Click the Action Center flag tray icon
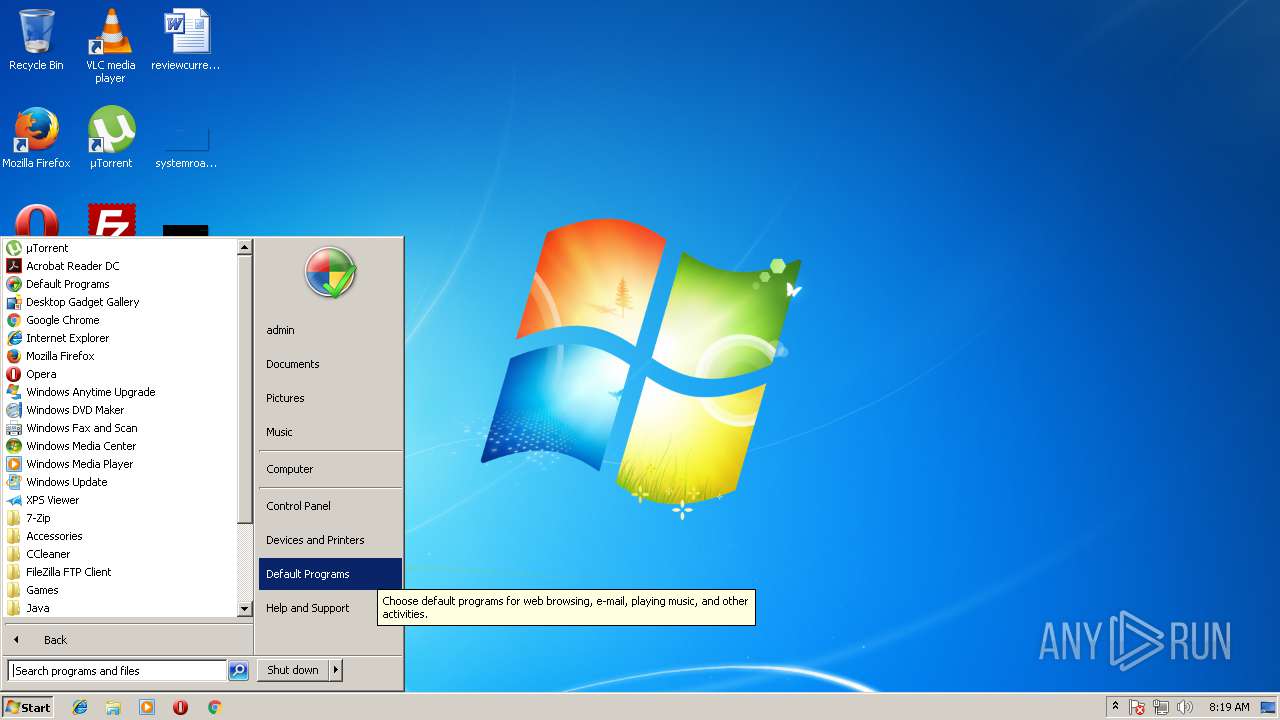The height and width of the screenshot is (720, 1280). [x=1137, y=707]
